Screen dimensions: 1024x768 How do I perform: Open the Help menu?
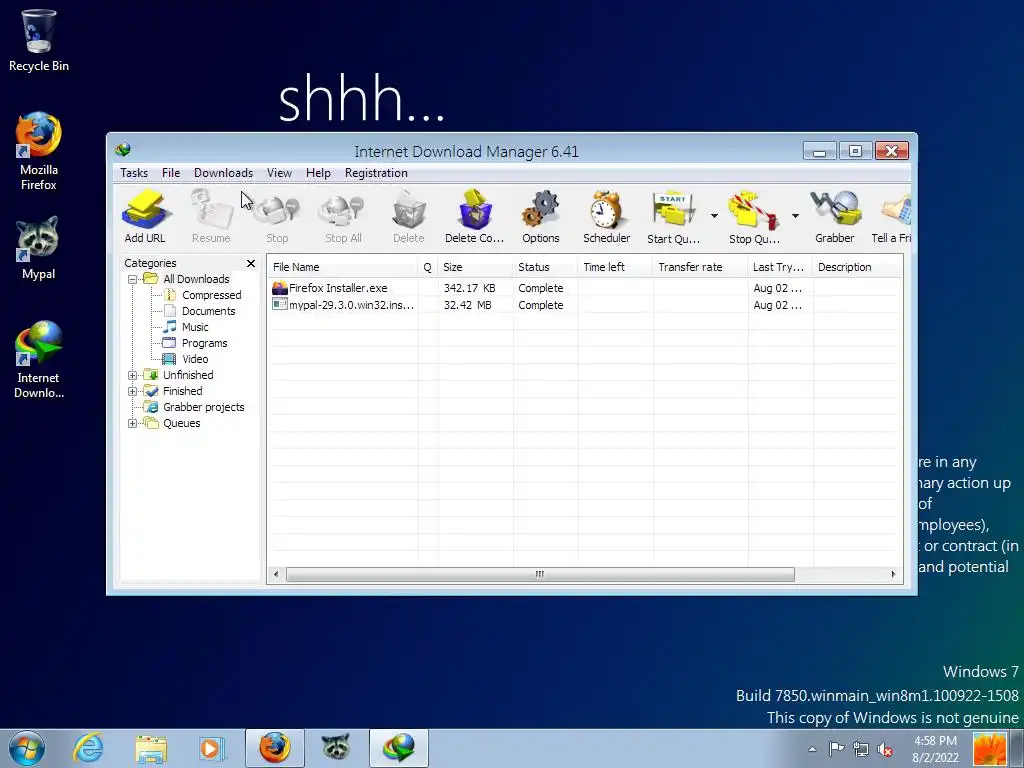(x=318, y=173)
